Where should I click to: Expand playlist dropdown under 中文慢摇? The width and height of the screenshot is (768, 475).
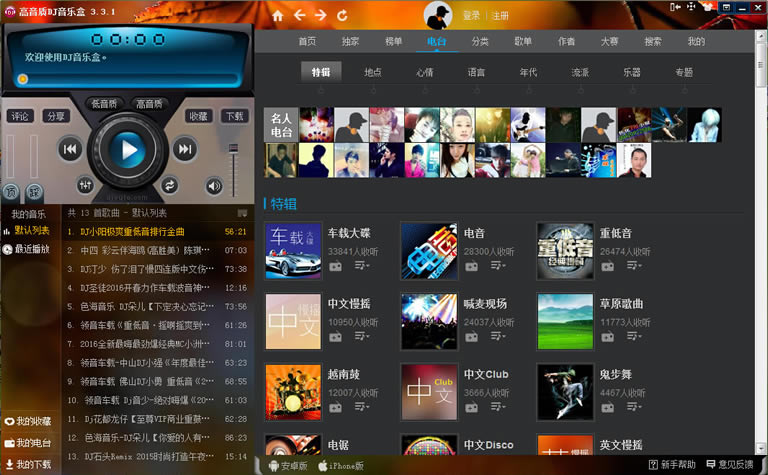[362, 336]
